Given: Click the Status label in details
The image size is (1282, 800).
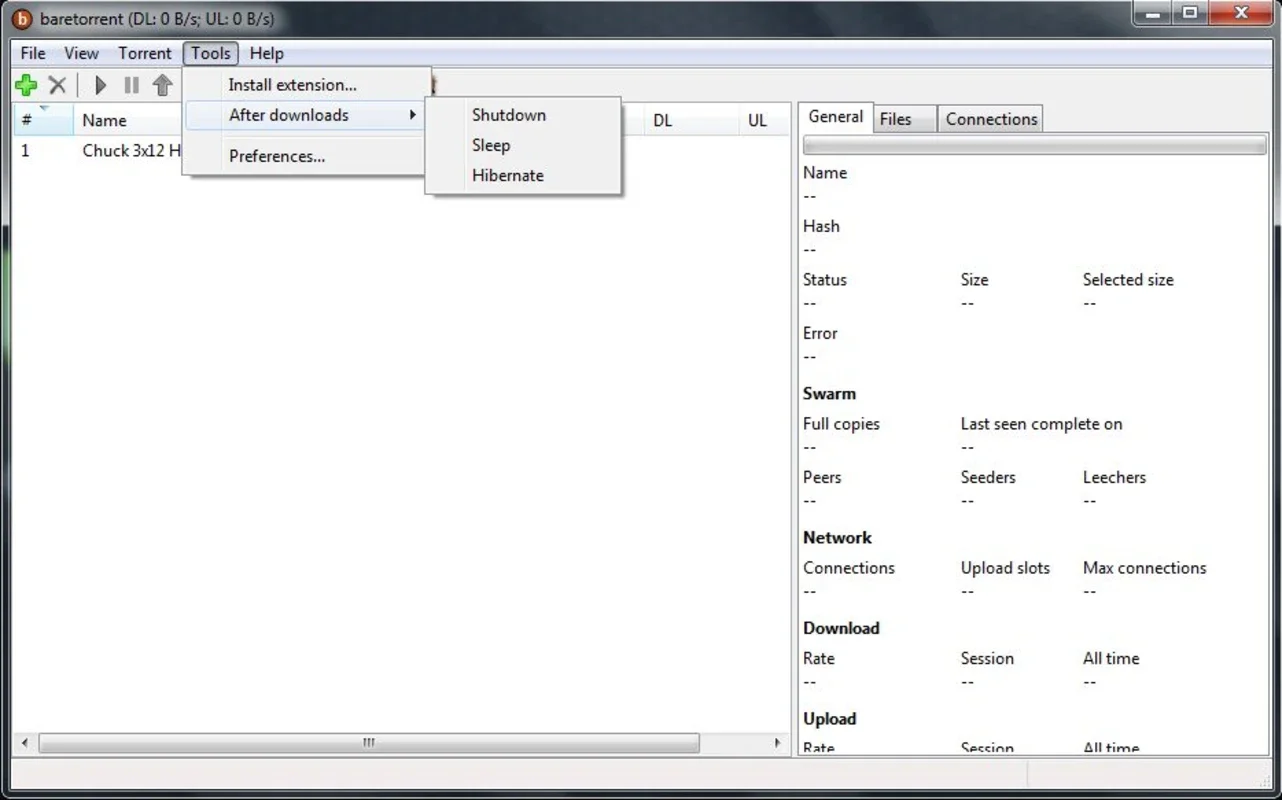Looking at the screenshot, I should (x=825, y=280).
